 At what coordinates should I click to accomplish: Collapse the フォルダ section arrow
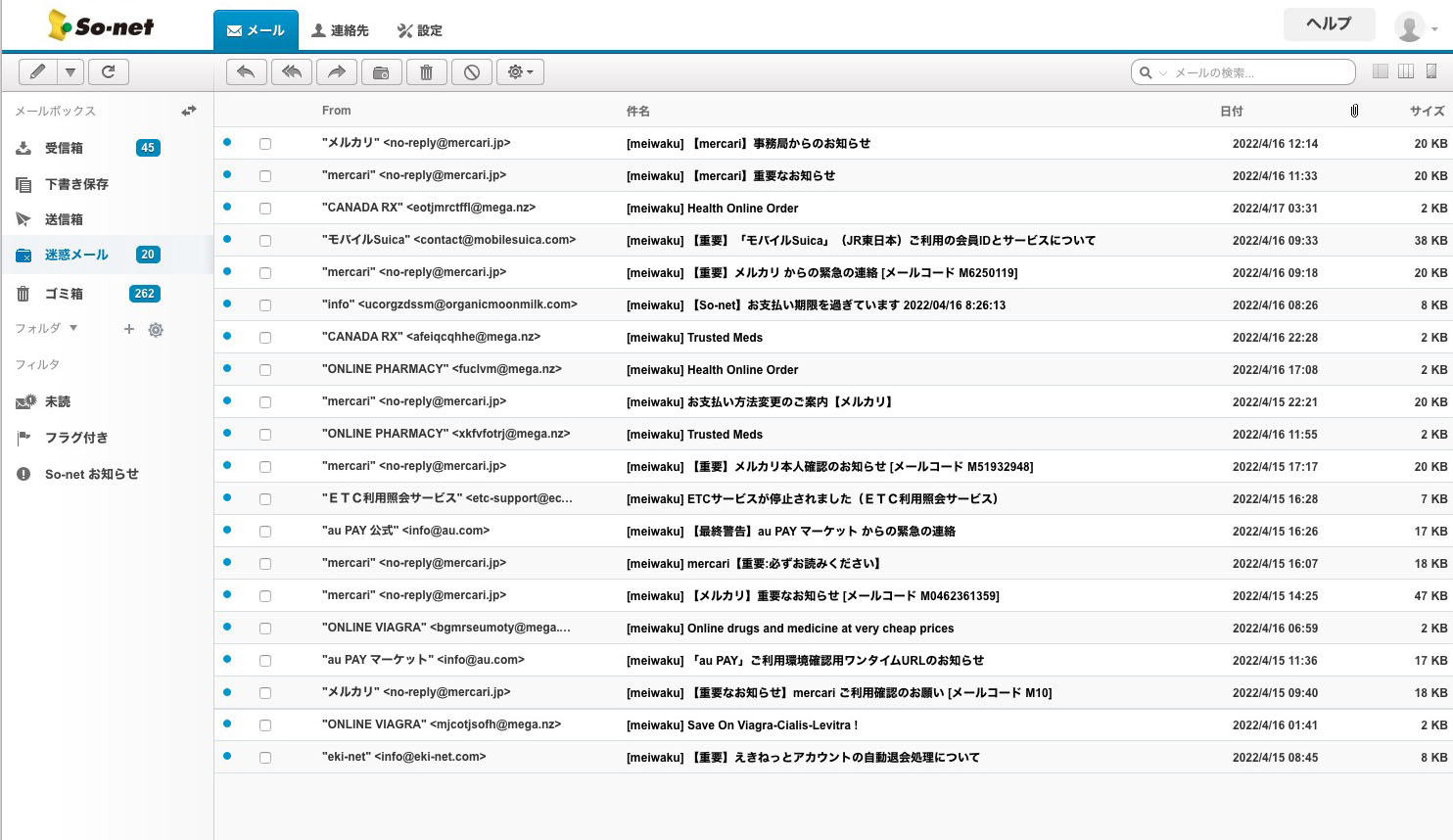click(73, 328)
